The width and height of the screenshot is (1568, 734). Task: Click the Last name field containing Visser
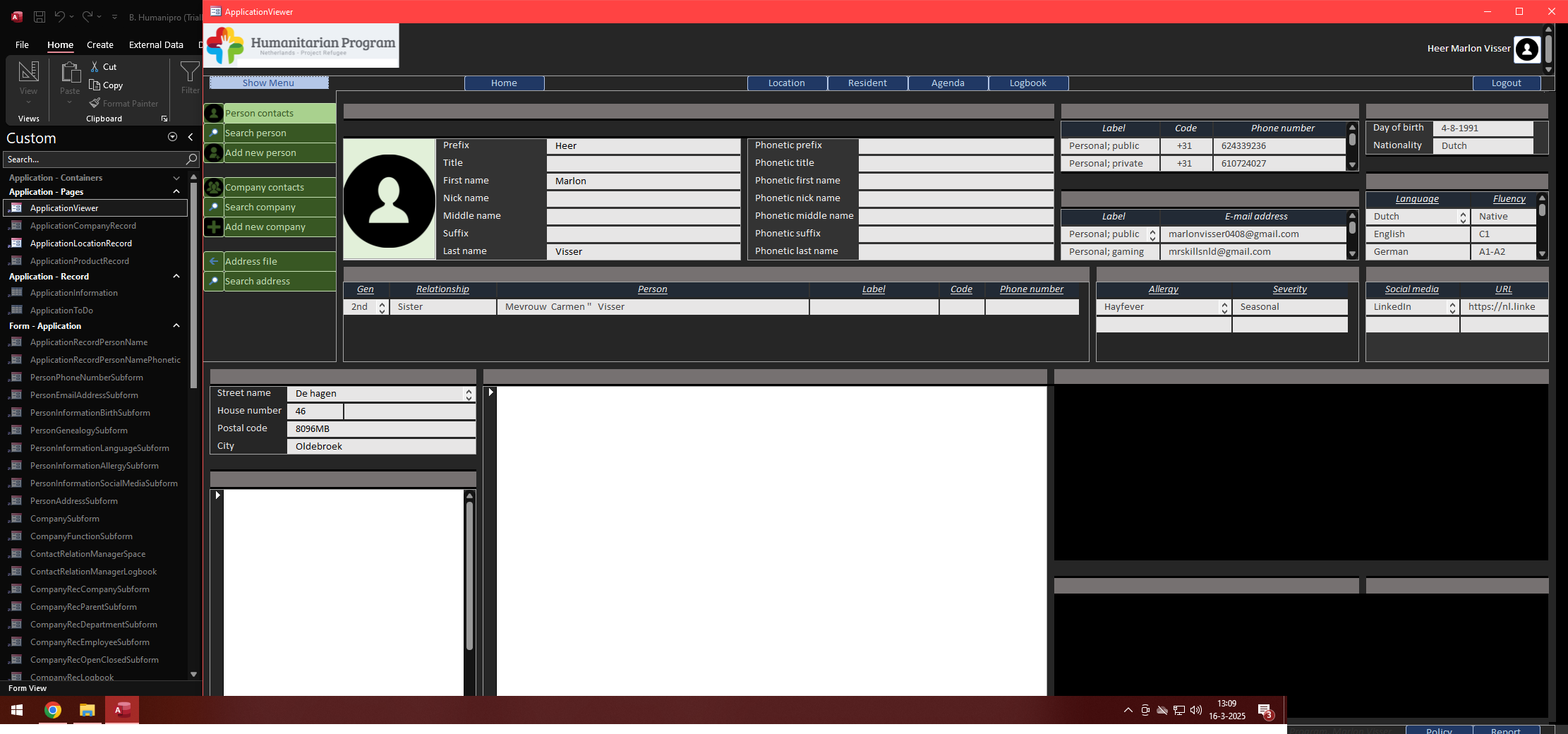(x=643, y=252)
